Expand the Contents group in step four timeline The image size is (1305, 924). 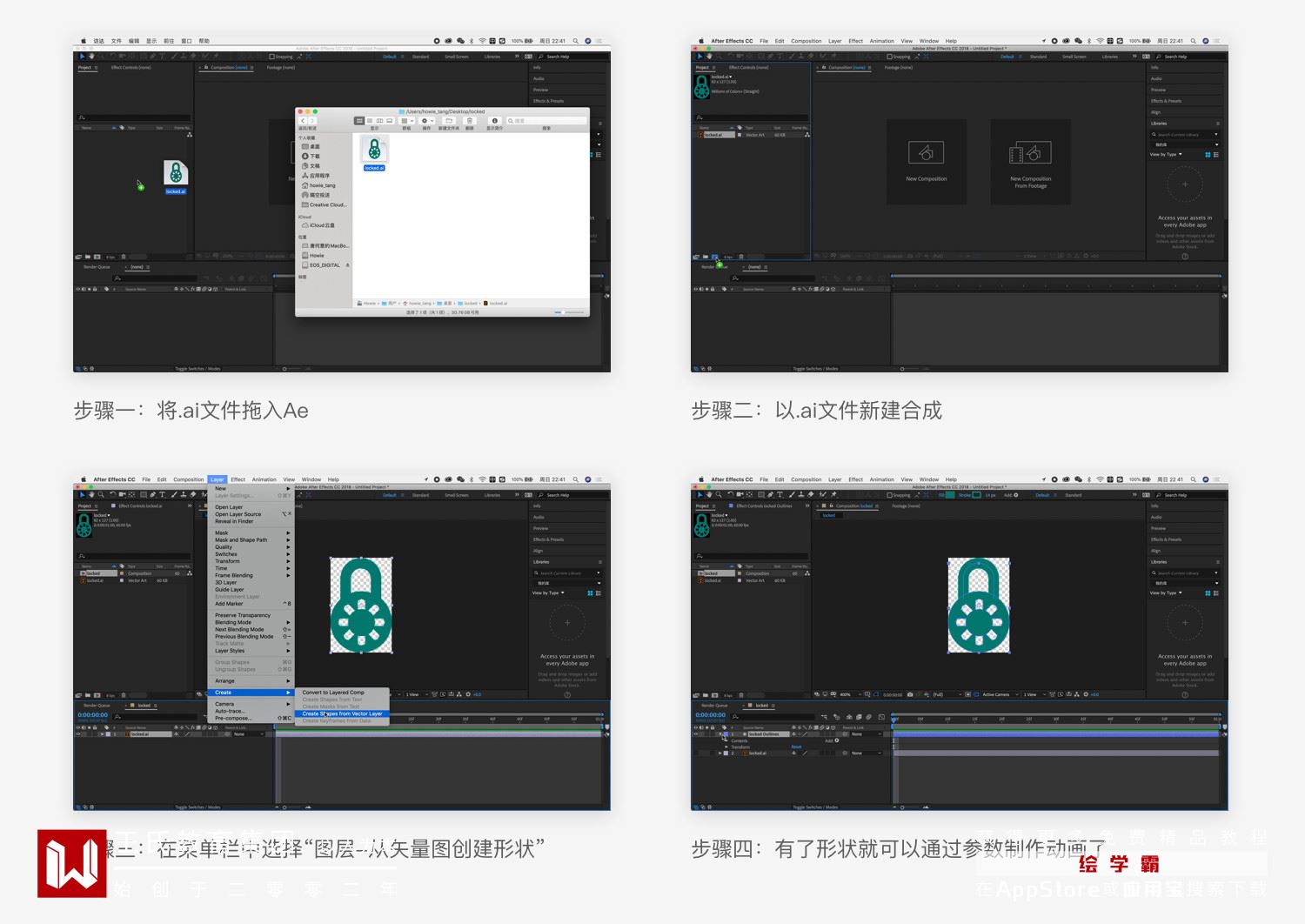pos(726,740)
